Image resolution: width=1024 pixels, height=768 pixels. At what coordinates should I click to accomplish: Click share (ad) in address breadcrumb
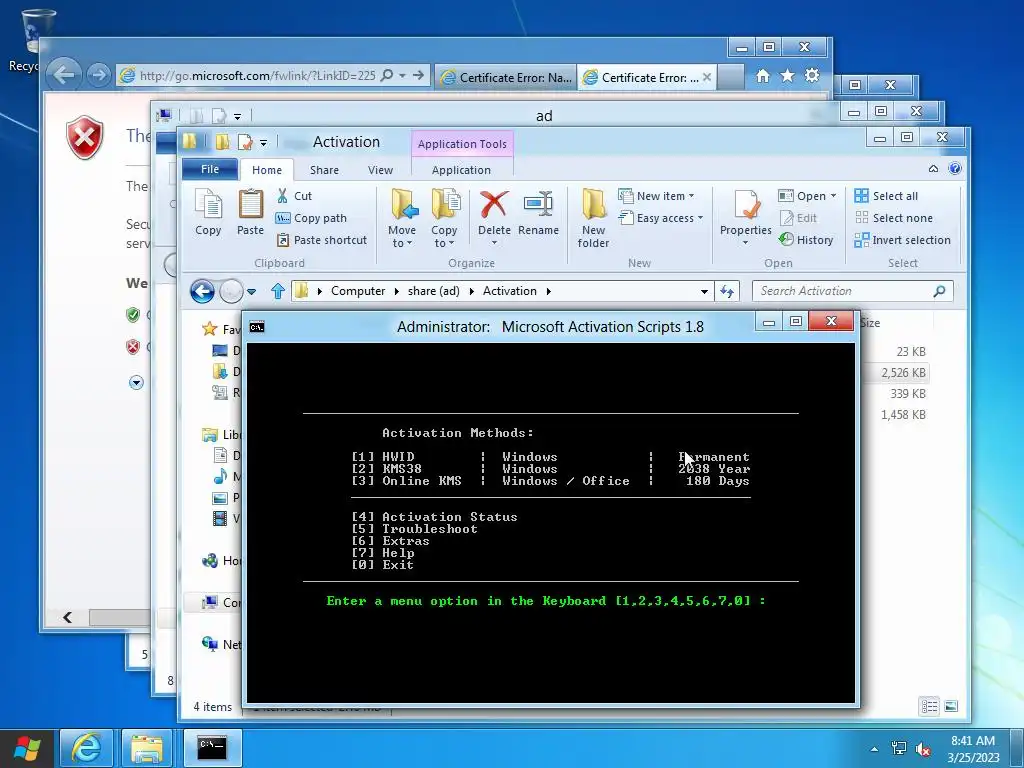[434, 291]
